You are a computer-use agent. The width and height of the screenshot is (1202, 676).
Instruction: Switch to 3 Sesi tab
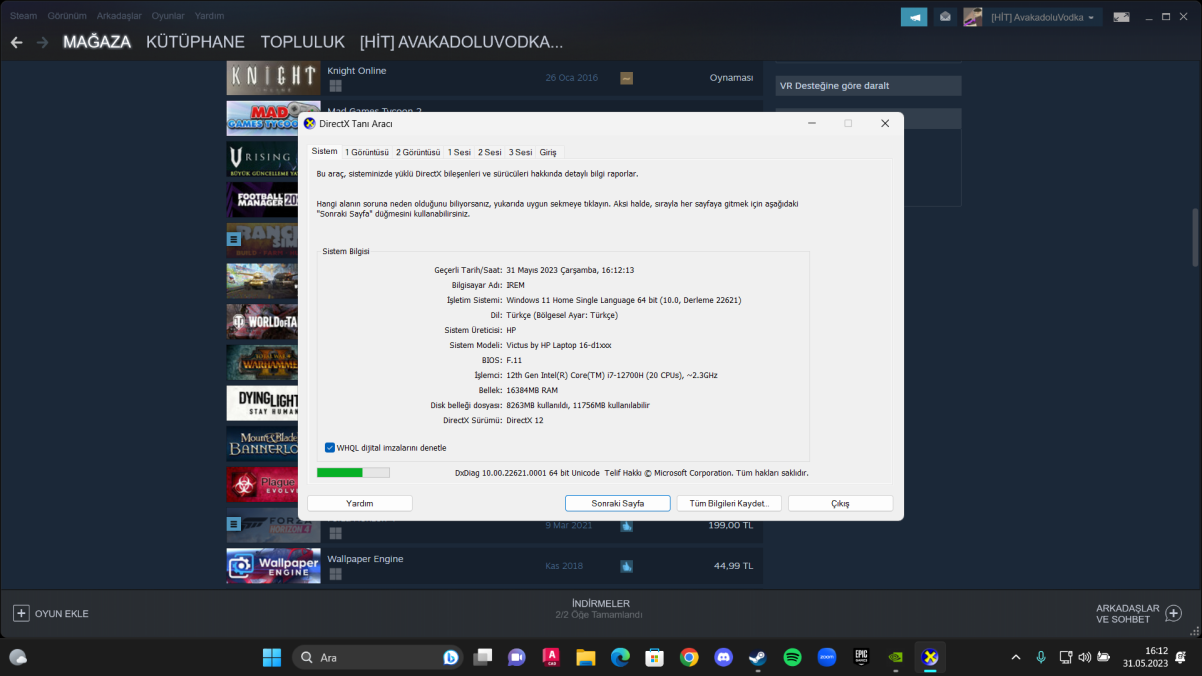click(x=520, y=152)
